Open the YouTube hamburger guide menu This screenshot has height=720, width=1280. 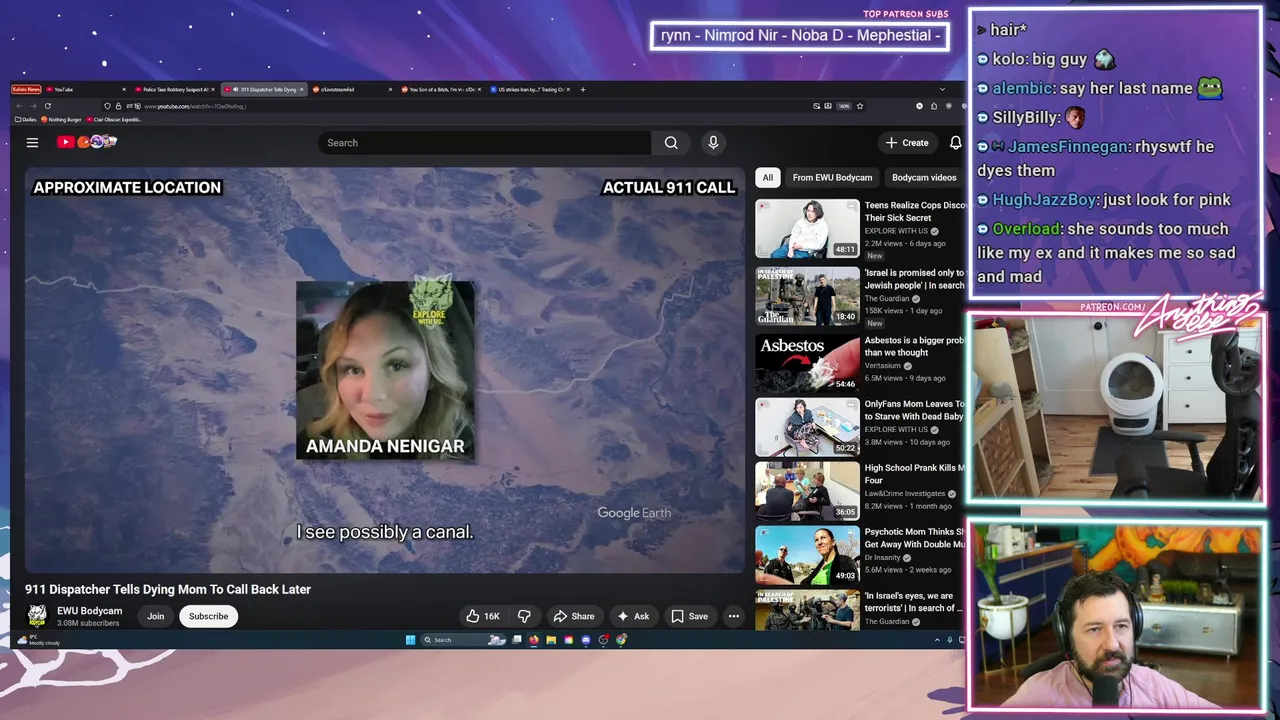coord(32,143)
